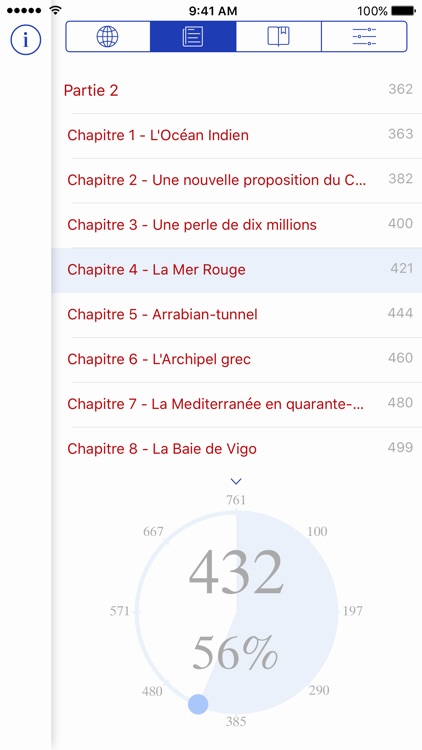Tap the info icon
Viewport: 422px width, 750px height.
26,40
